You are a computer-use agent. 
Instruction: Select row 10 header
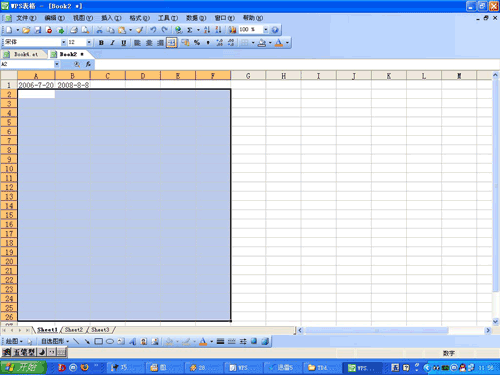[9, 168]
